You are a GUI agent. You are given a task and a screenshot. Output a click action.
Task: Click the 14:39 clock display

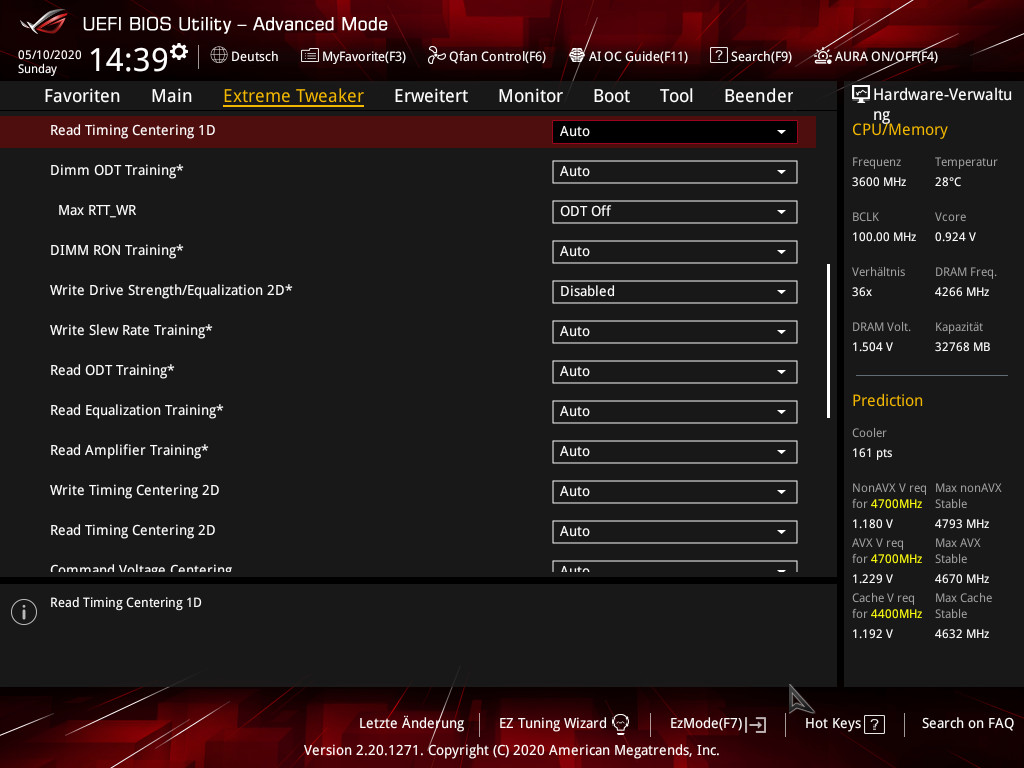(129, 59)
